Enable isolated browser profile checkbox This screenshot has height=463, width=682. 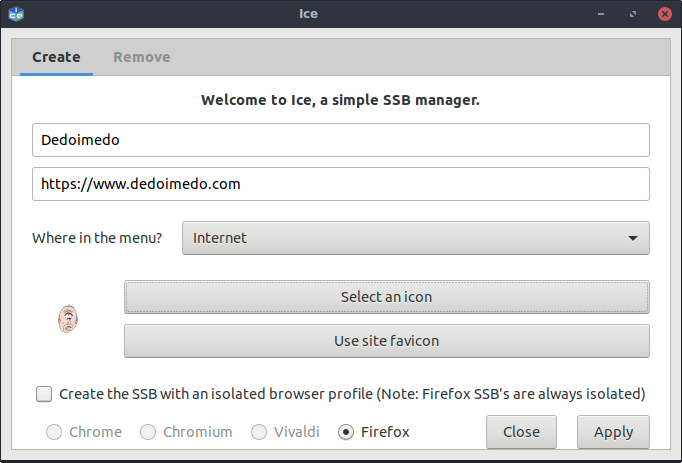pyautogui.click(x=44, y=394)
